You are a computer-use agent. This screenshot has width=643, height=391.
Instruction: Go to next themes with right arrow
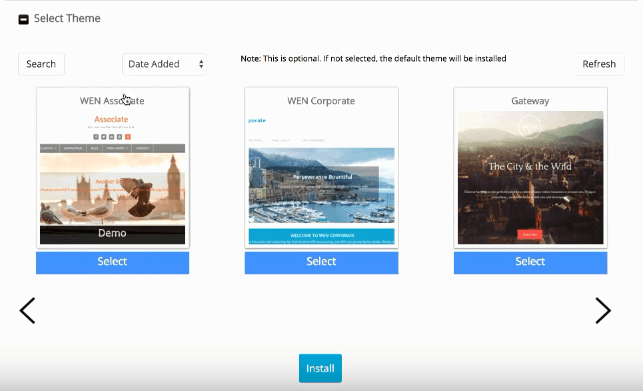pyautogui.click(x=603, y=311)
